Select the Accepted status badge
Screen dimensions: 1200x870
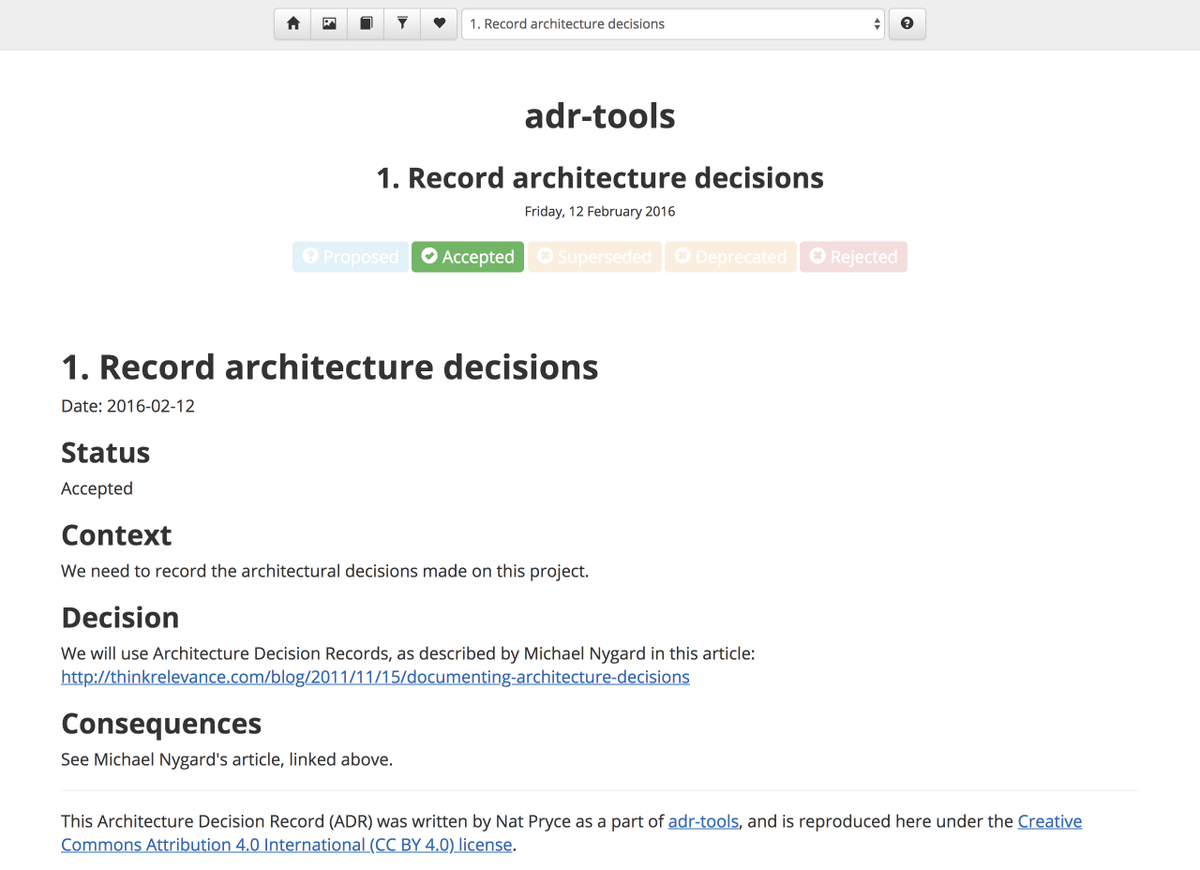468,257
